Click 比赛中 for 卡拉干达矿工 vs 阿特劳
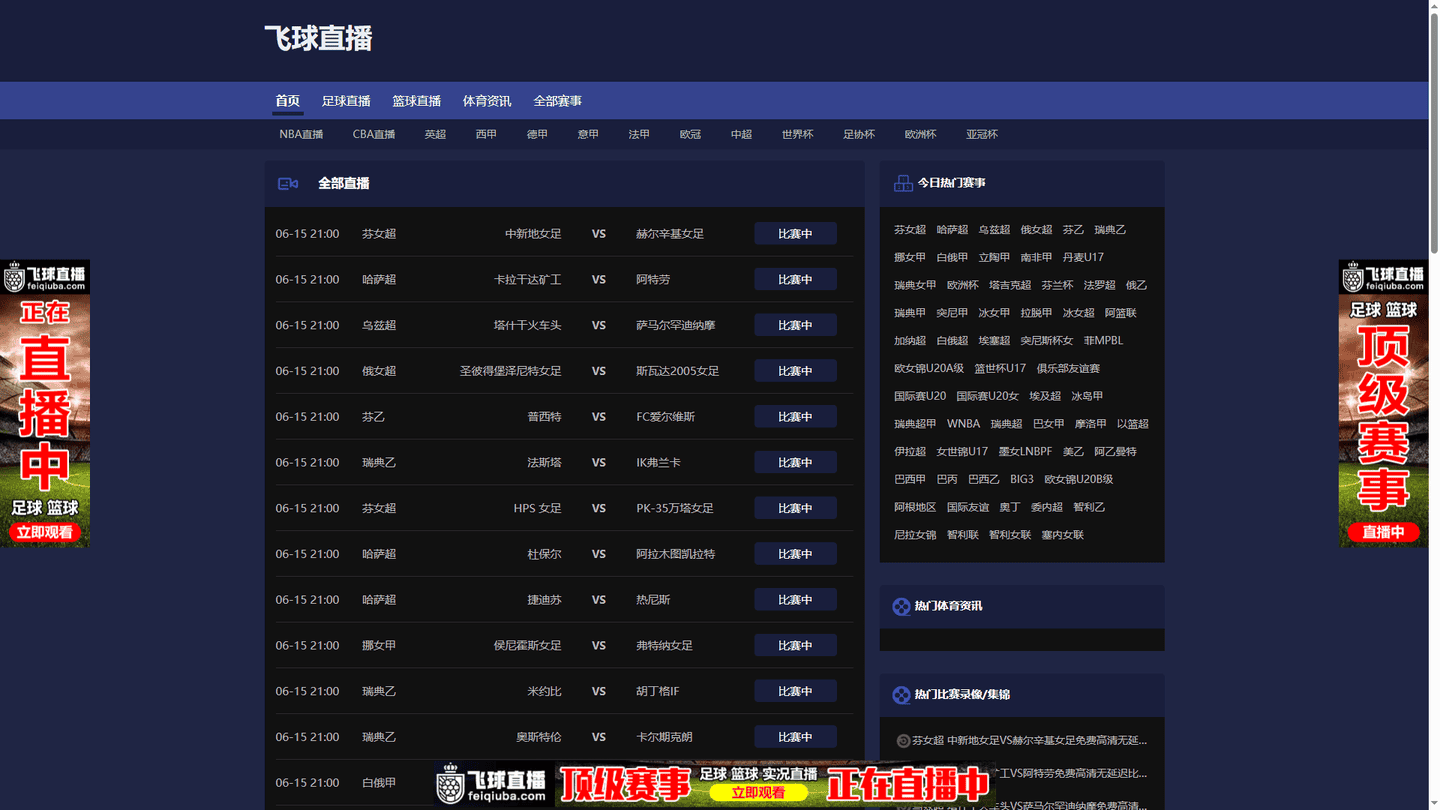Screen dimensions: 1440x810 795,280
